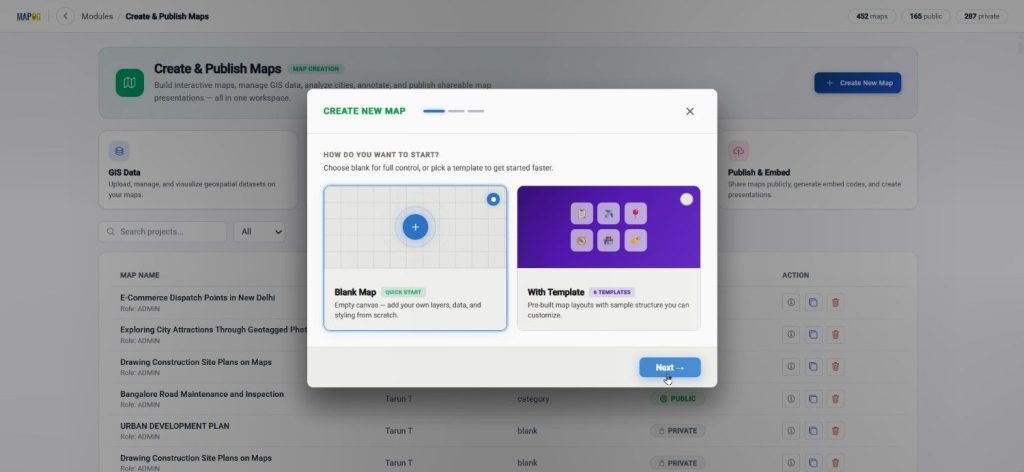Click the Create & Publish Maps breadcrumb

pyautogui.click(x=167, y=16)
